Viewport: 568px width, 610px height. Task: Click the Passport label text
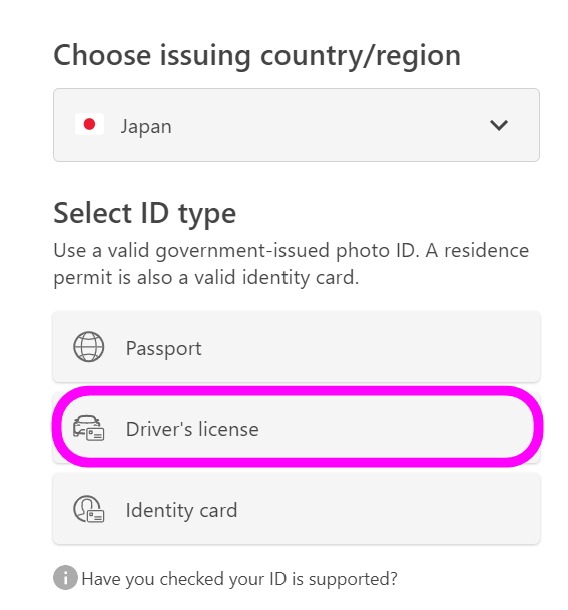tap(163, 348)
